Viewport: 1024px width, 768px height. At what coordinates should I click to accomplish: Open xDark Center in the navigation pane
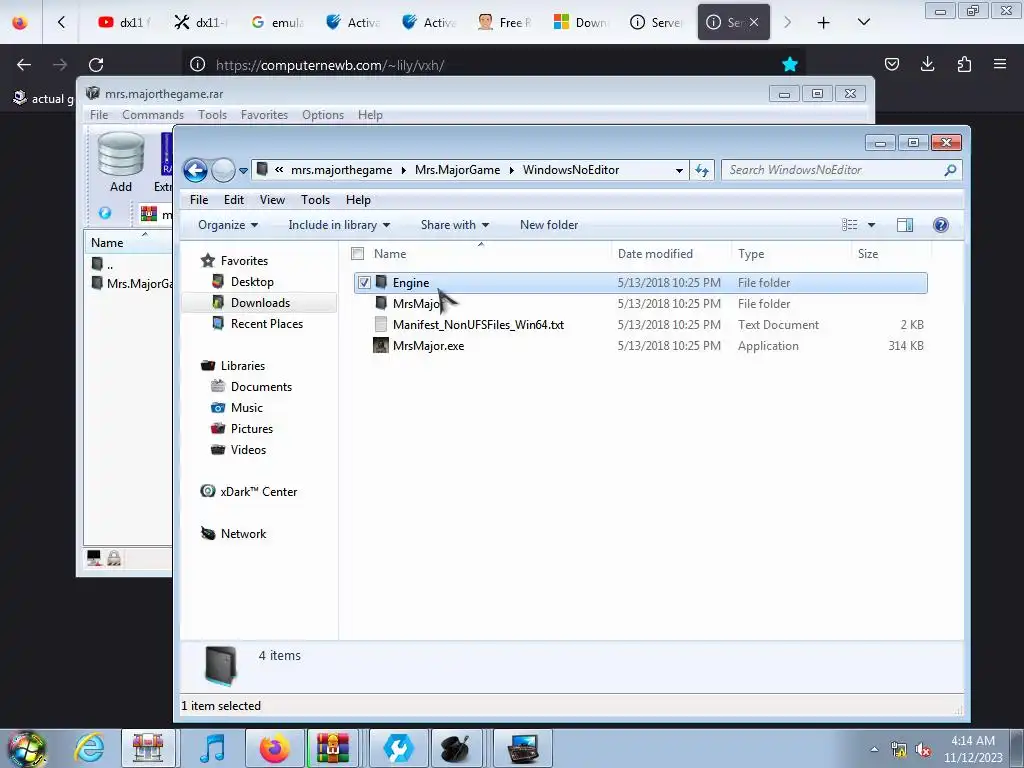click(x=259, y=492)
